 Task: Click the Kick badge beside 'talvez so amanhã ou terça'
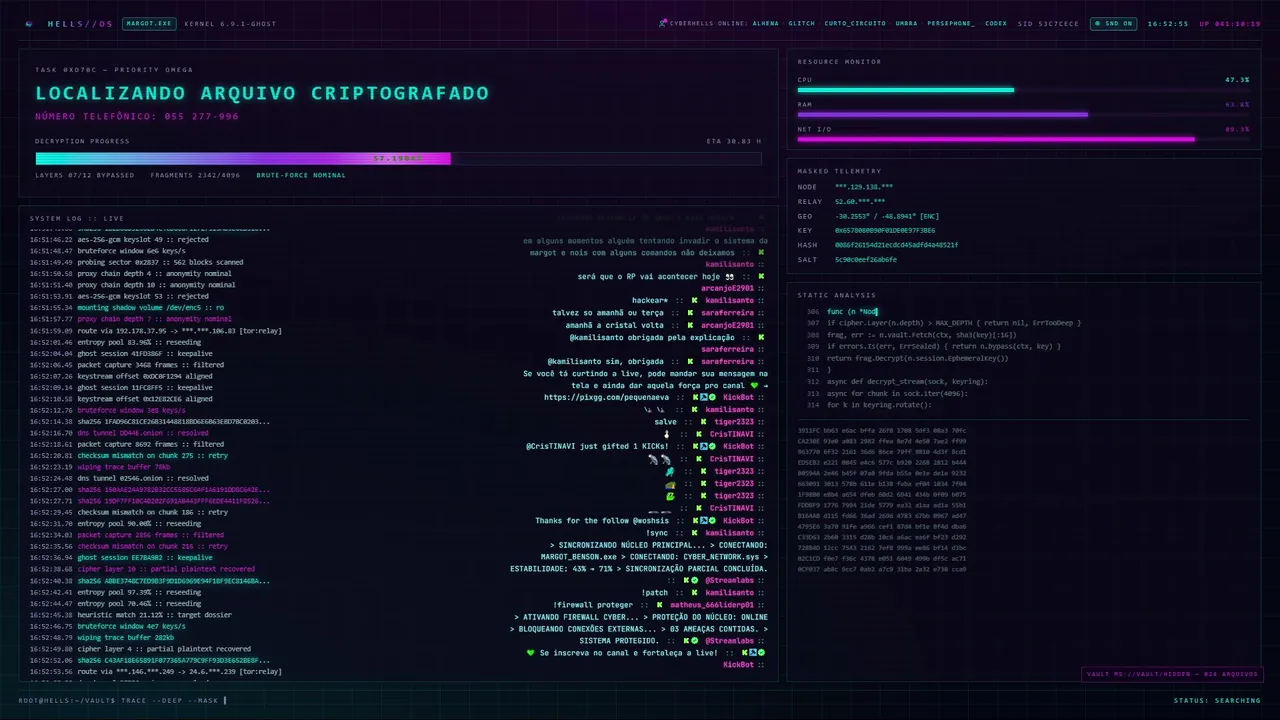pyautogui.click(x=691, y=313)
